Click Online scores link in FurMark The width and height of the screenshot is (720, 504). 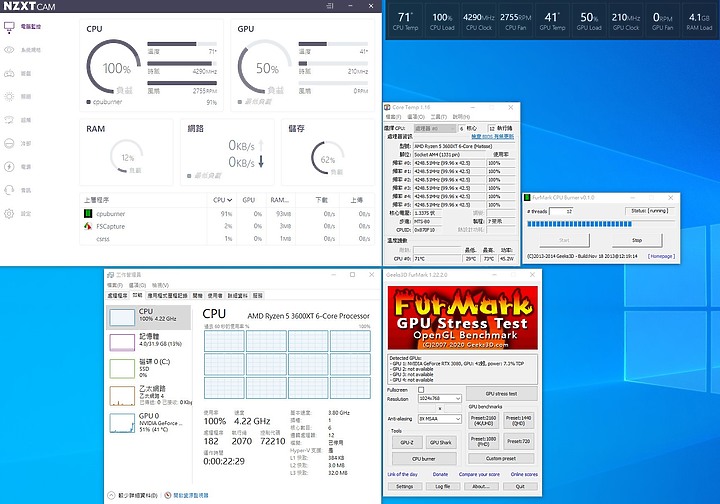(x=524, y=474)
